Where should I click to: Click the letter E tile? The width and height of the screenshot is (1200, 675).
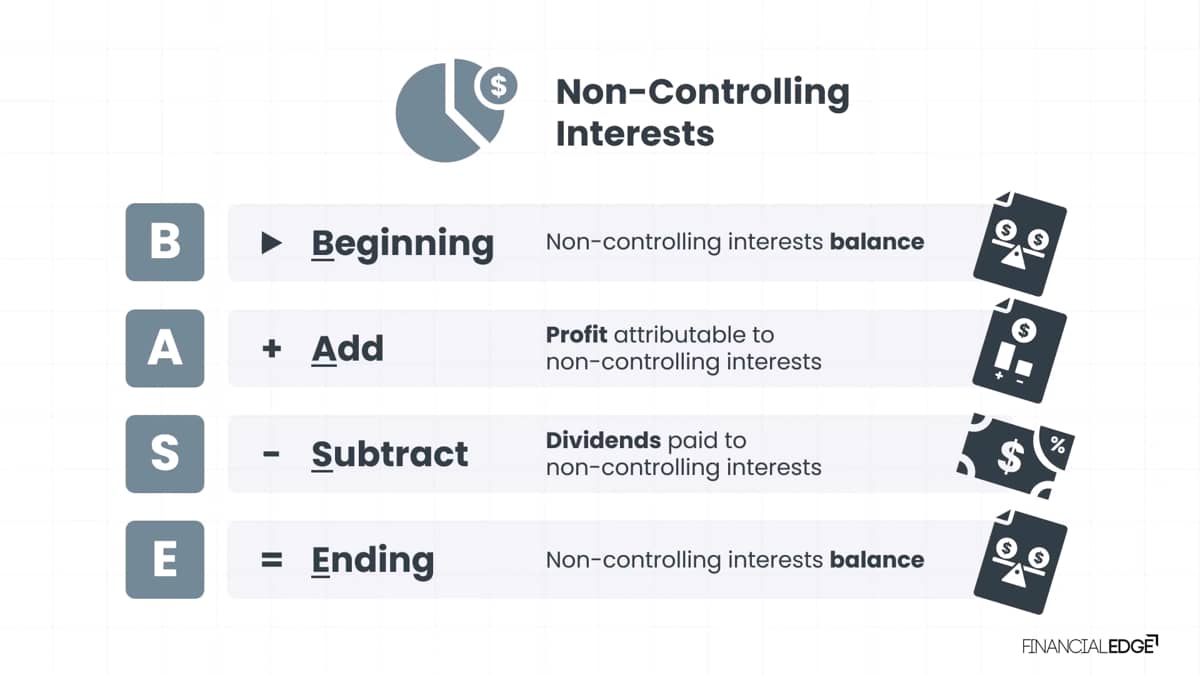click(x=165, y=560)
